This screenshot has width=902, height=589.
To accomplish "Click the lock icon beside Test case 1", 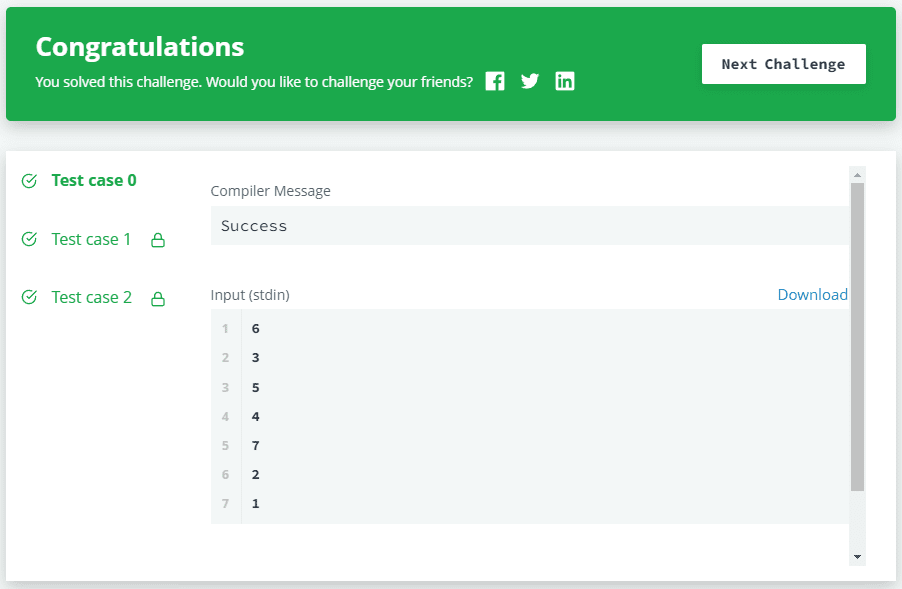I will [x=157, y=240].
